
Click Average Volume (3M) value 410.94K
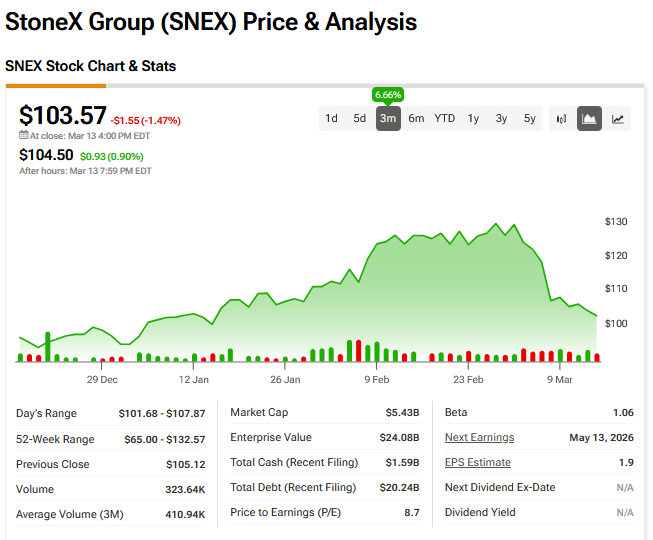click(x=185, y=514)
